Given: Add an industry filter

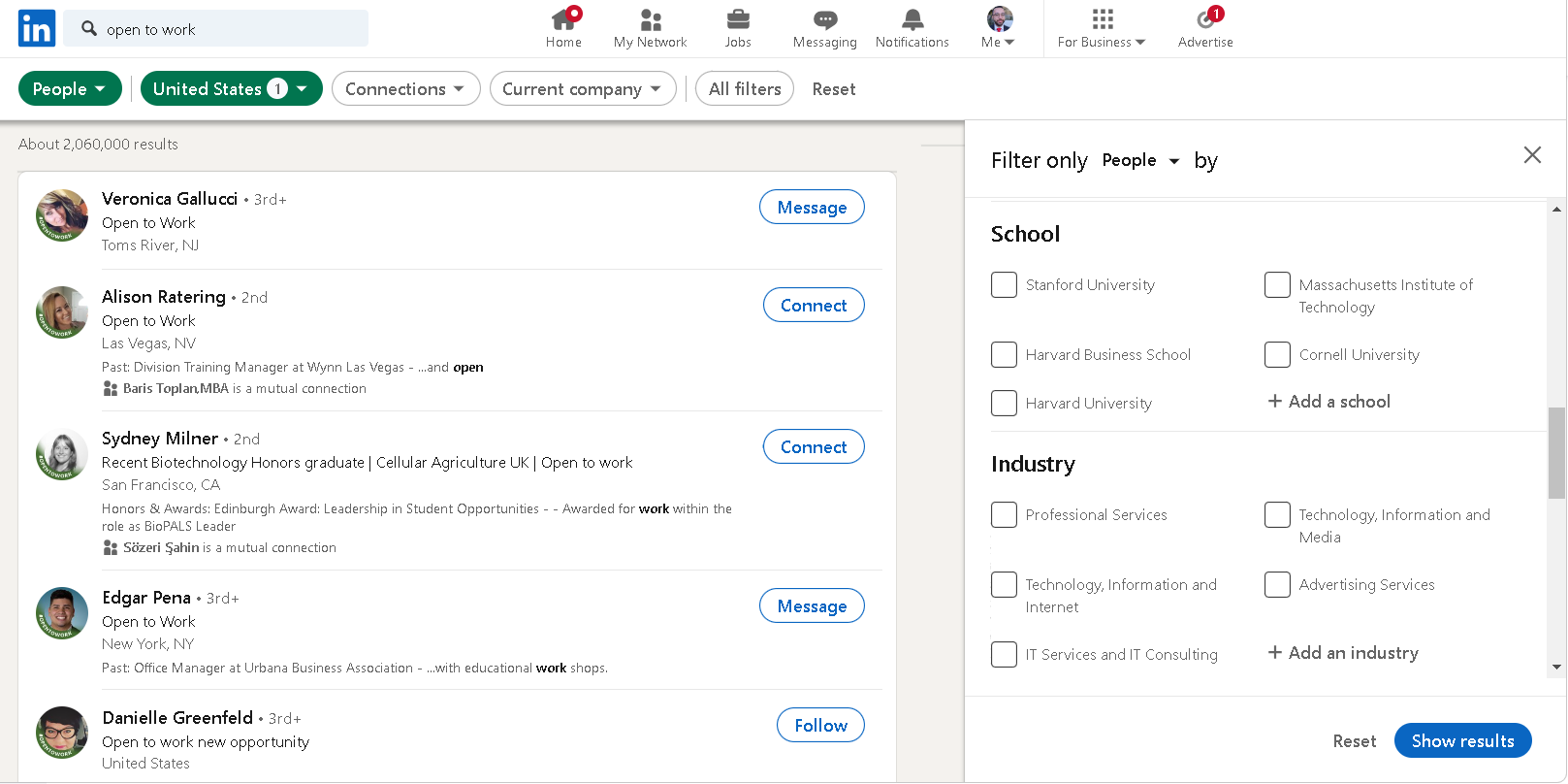Looking at the screenshot, I should pos(1343,653).
